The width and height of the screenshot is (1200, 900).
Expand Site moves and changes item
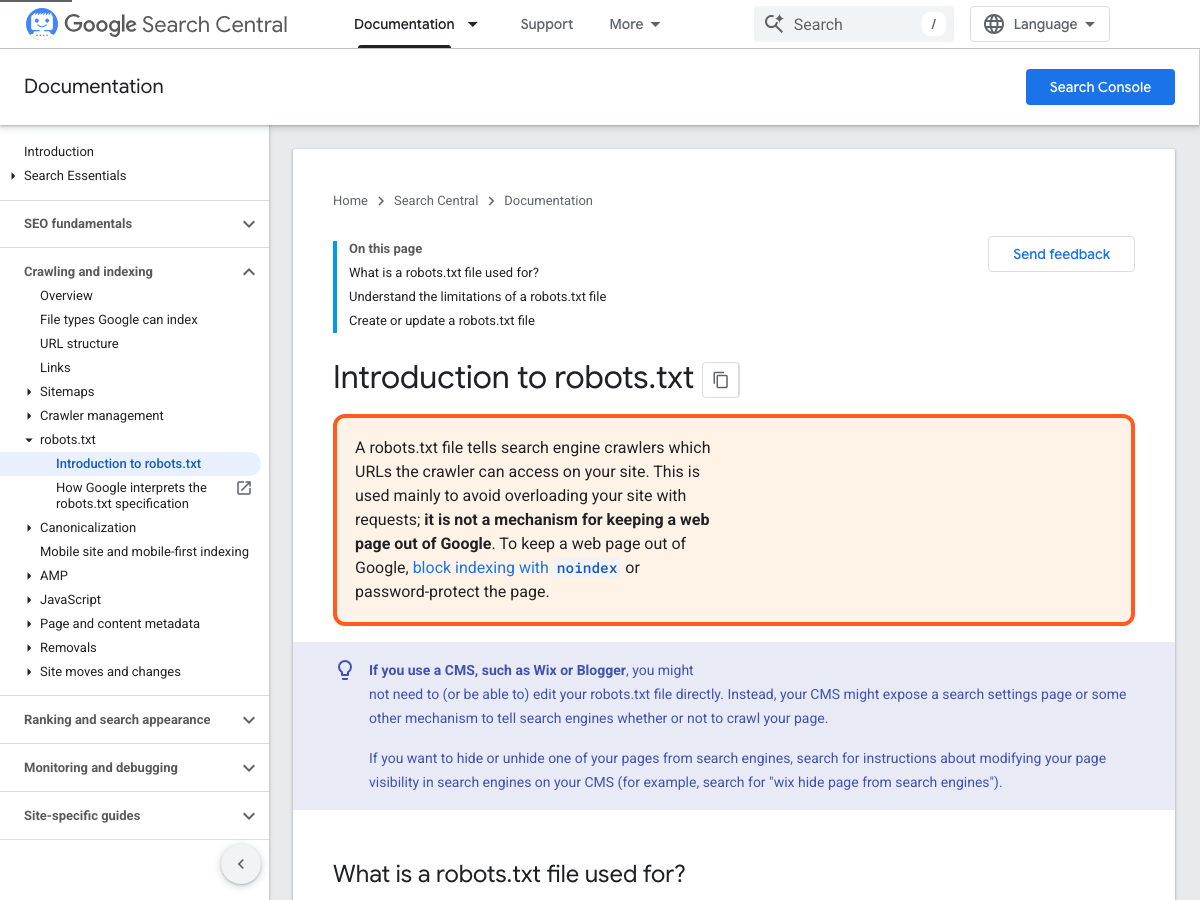(x=29, y=672)
